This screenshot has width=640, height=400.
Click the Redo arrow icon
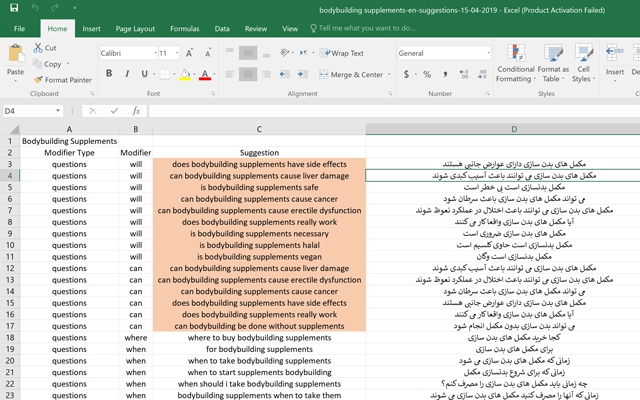click(55, 7)
